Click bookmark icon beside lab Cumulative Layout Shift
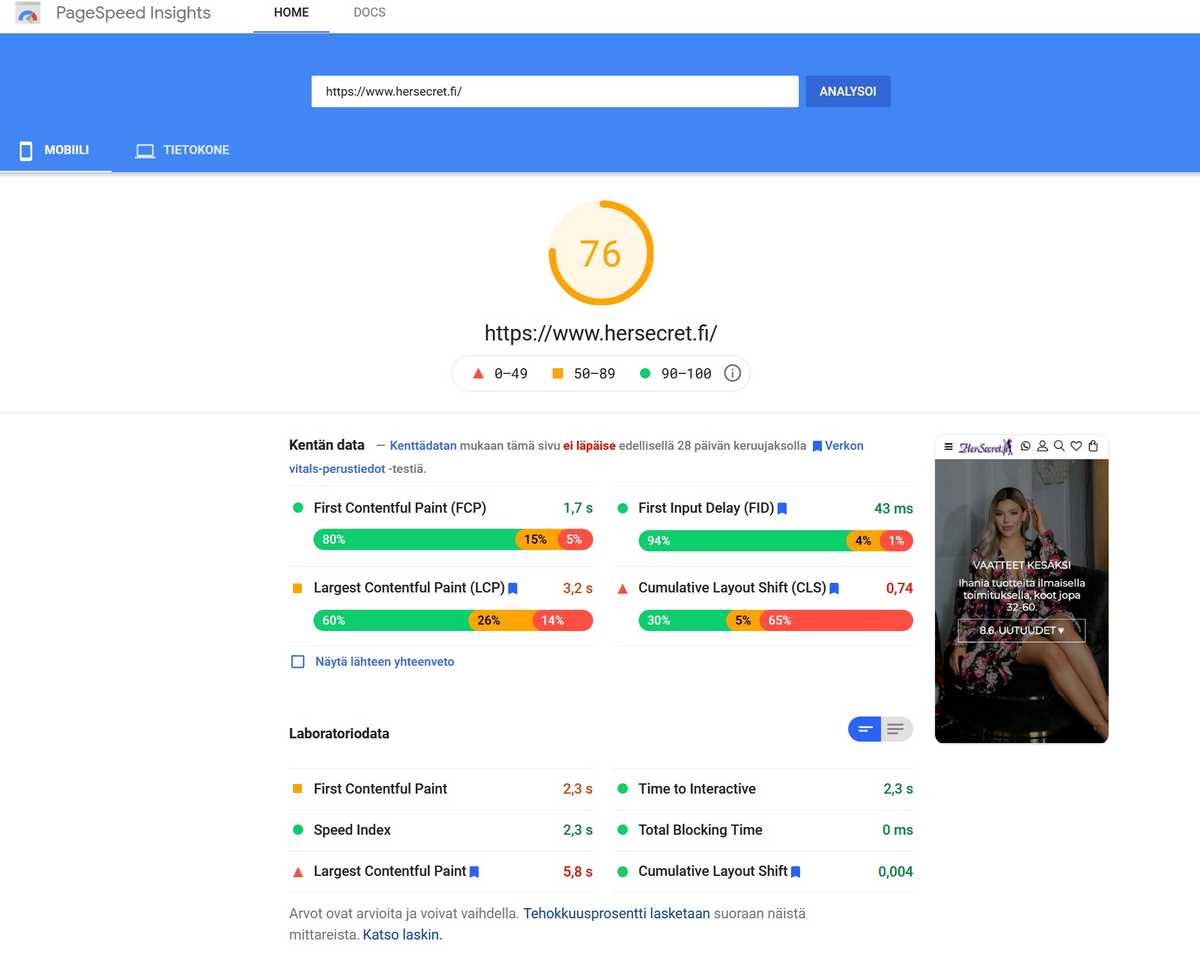1200x961 pixels. pyautogui.click(x=795, y=872)
